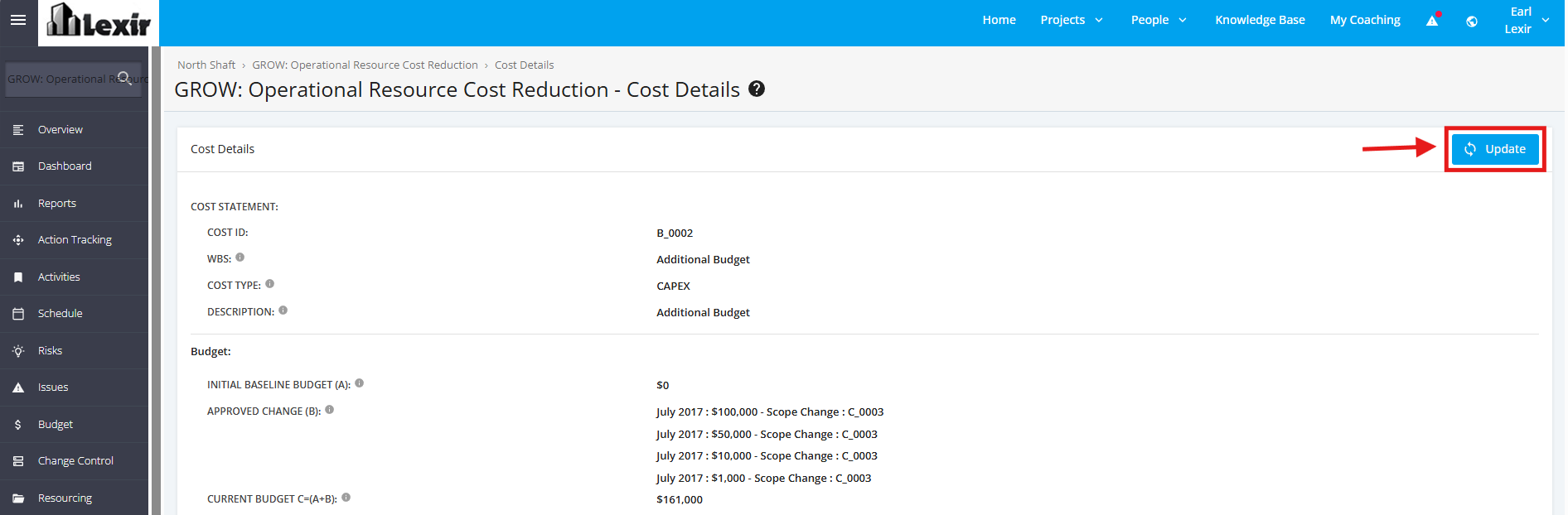
Task: Open the hamburger menu icon
Action: (x=18, y=20)
